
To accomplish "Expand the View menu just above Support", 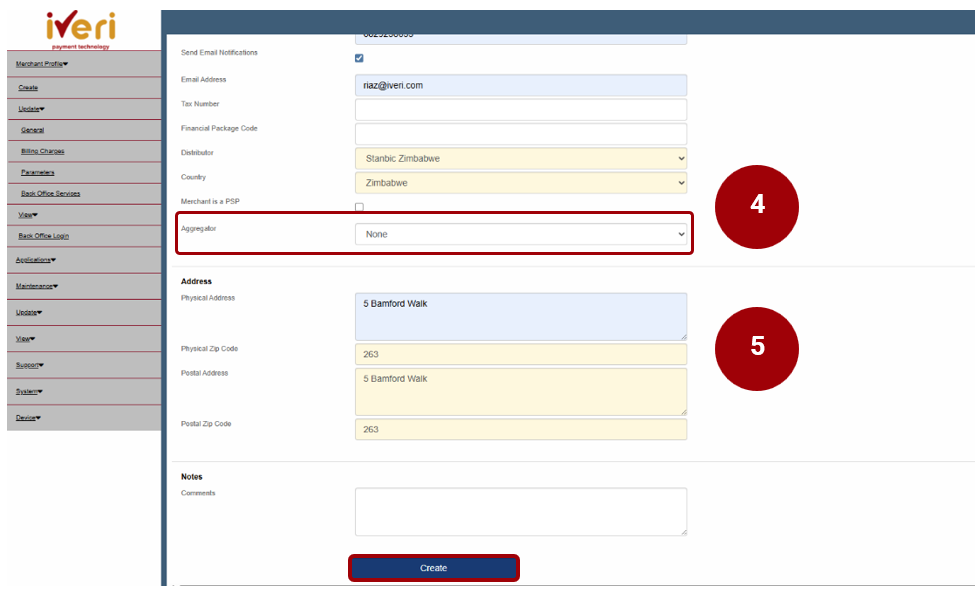I will [x=26, y=339].
